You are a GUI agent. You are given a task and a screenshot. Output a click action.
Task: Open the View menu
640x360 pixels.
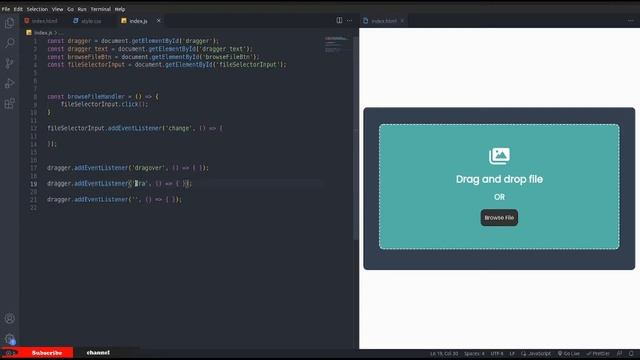(58, 9)
